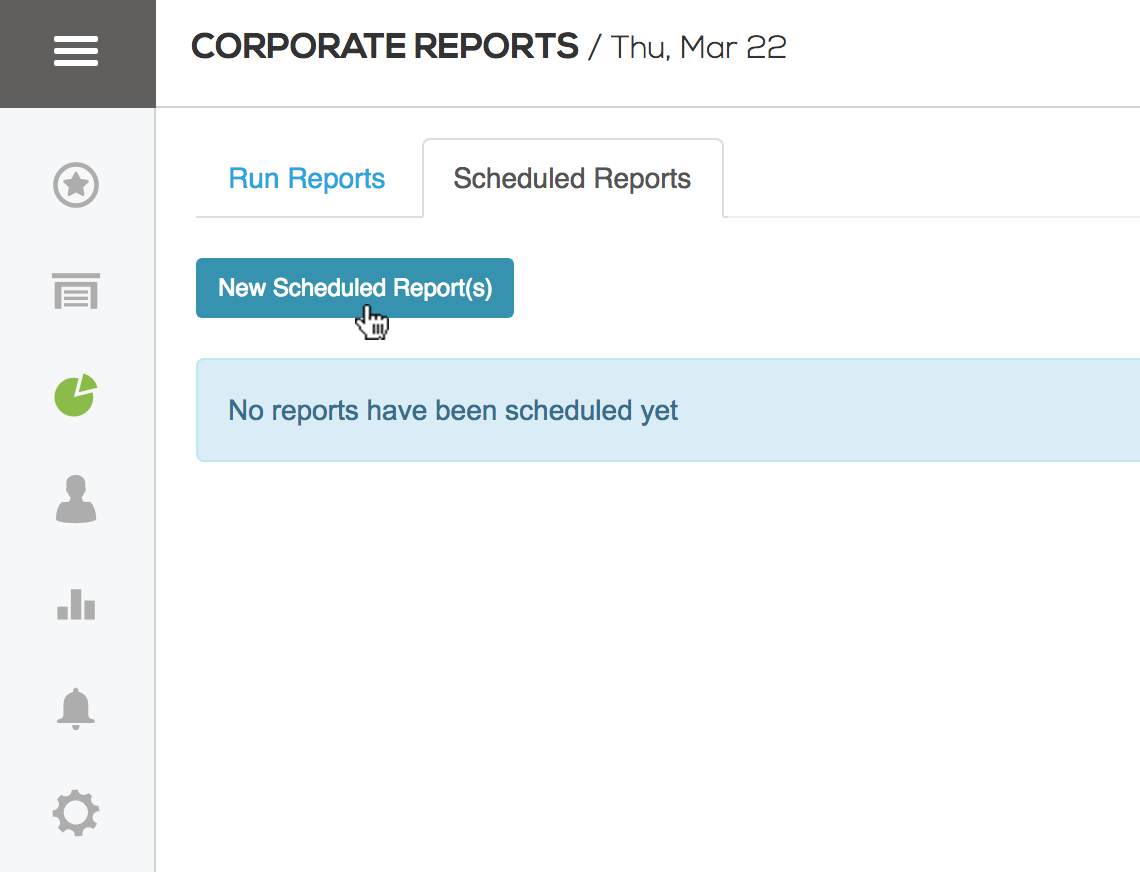Click the Thu, Mar 22 date label
Screen dimensions: 1140x872
pyautogui.click(x=699, y=48)
